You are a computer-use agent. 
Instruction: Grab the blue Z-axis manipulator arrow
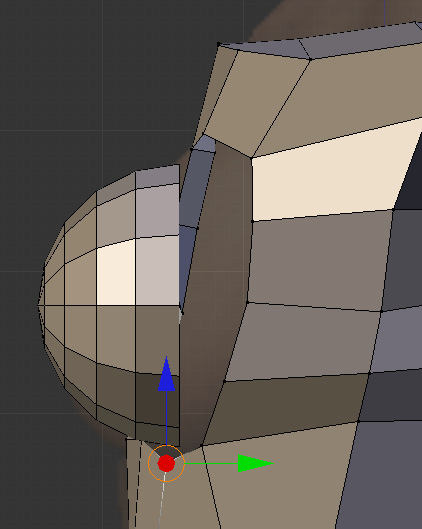click(x=166, y=374)
